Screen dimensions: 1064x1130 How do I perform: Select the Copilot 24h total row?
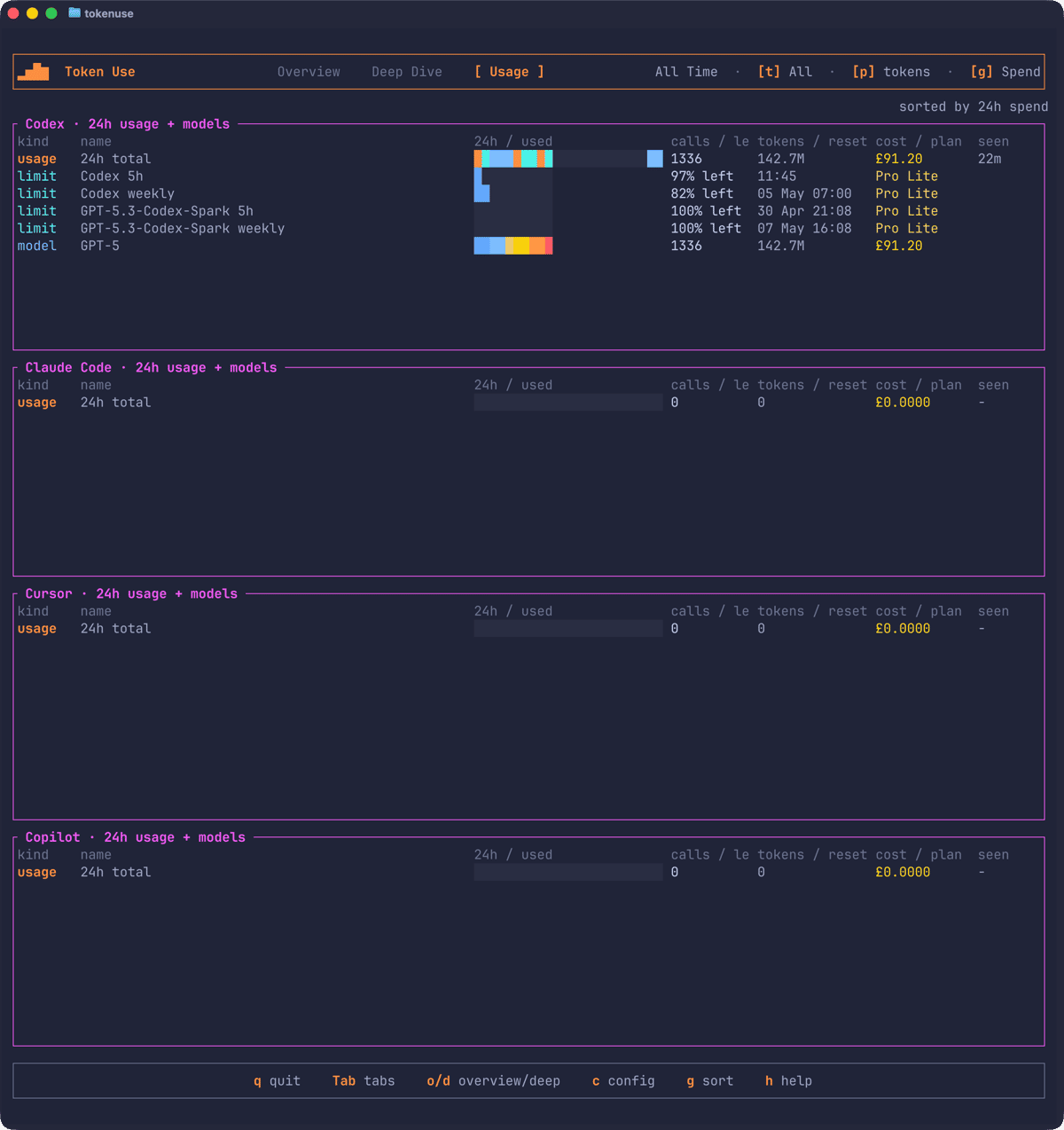tap(528, 872)
